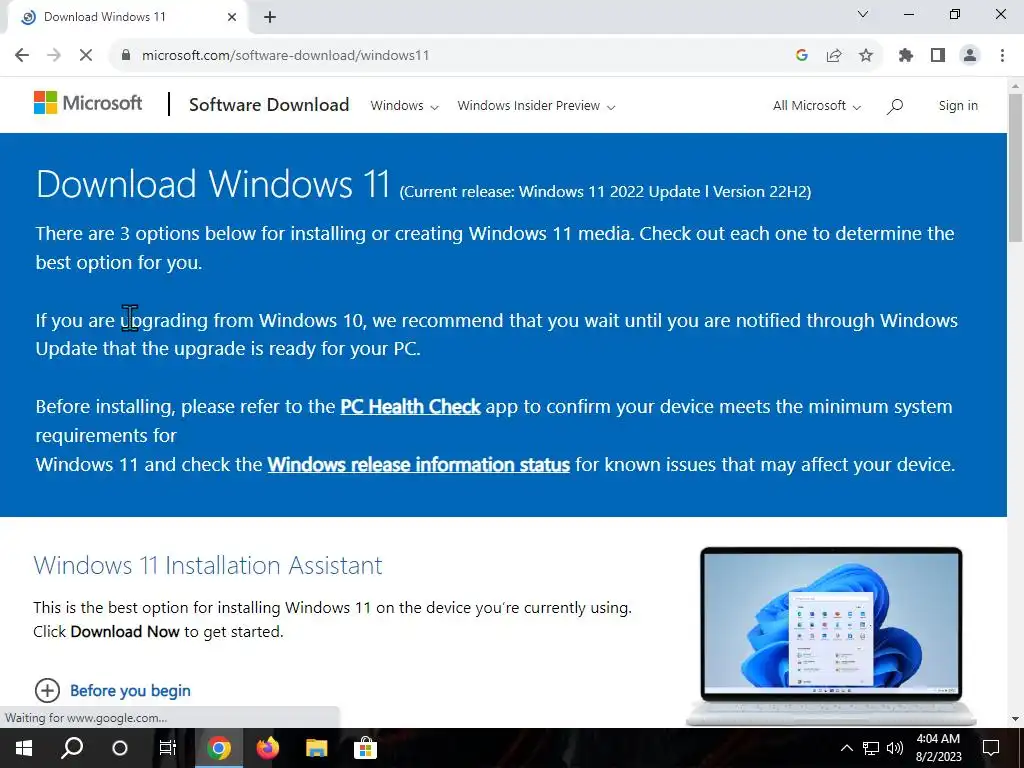Open the taskbar clock and date
This screenshot has height=768, width=1024.
pos(938,748)
